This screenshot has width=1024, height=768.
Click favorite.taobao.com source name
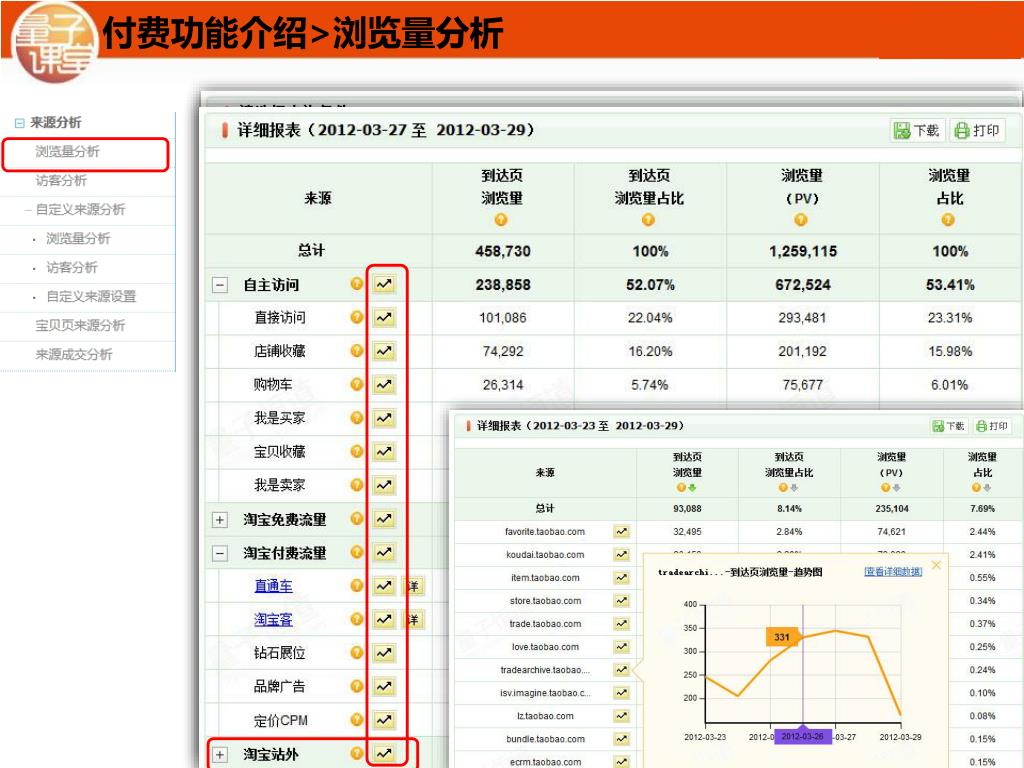tap(545, 532)
